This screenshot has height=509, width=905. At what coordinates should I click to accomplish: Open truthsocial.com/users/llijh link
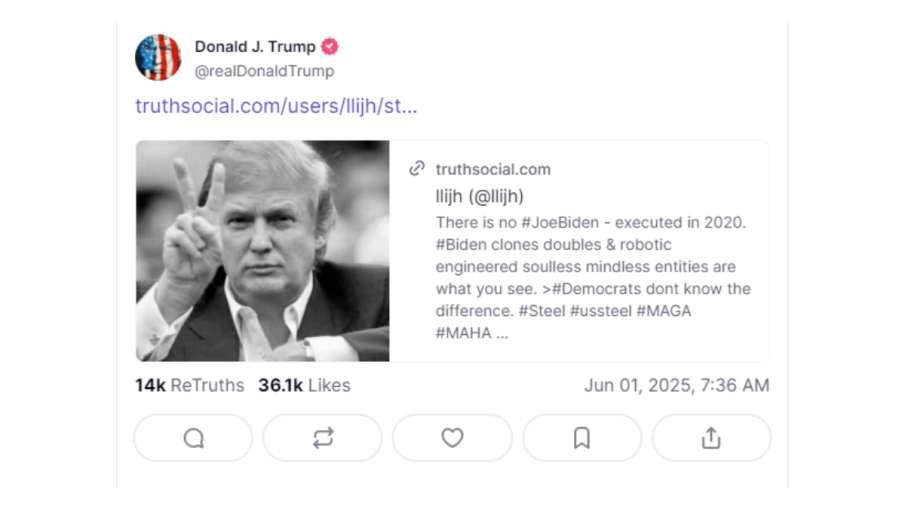[276, 106]
